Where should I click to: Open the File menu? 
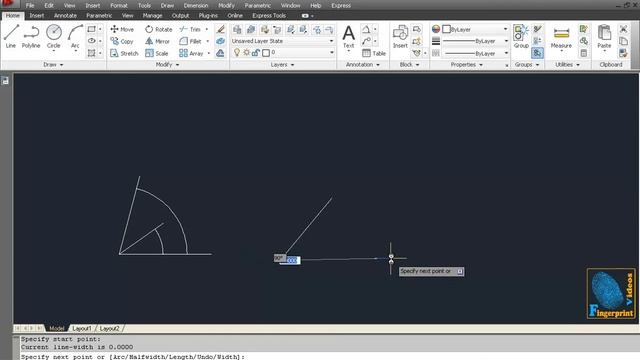coord(30,6)
